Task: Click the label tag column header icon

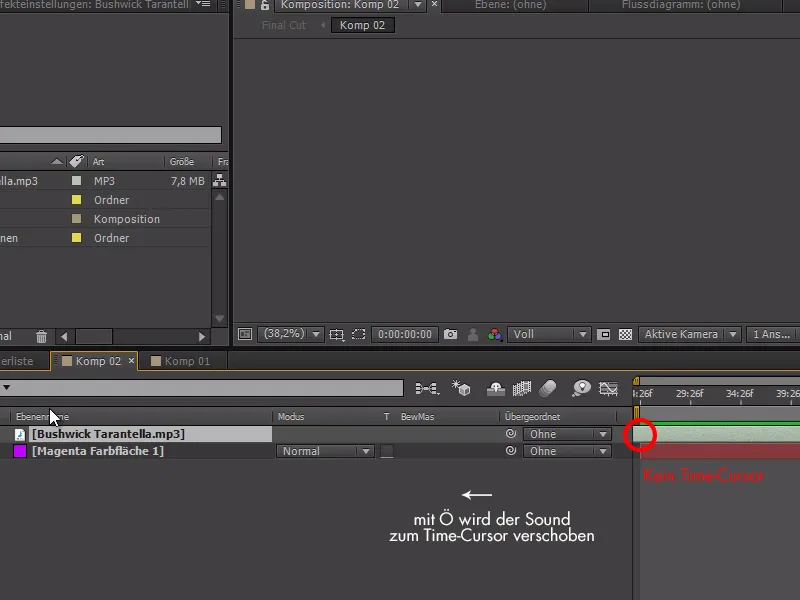Action: point(77,161)
